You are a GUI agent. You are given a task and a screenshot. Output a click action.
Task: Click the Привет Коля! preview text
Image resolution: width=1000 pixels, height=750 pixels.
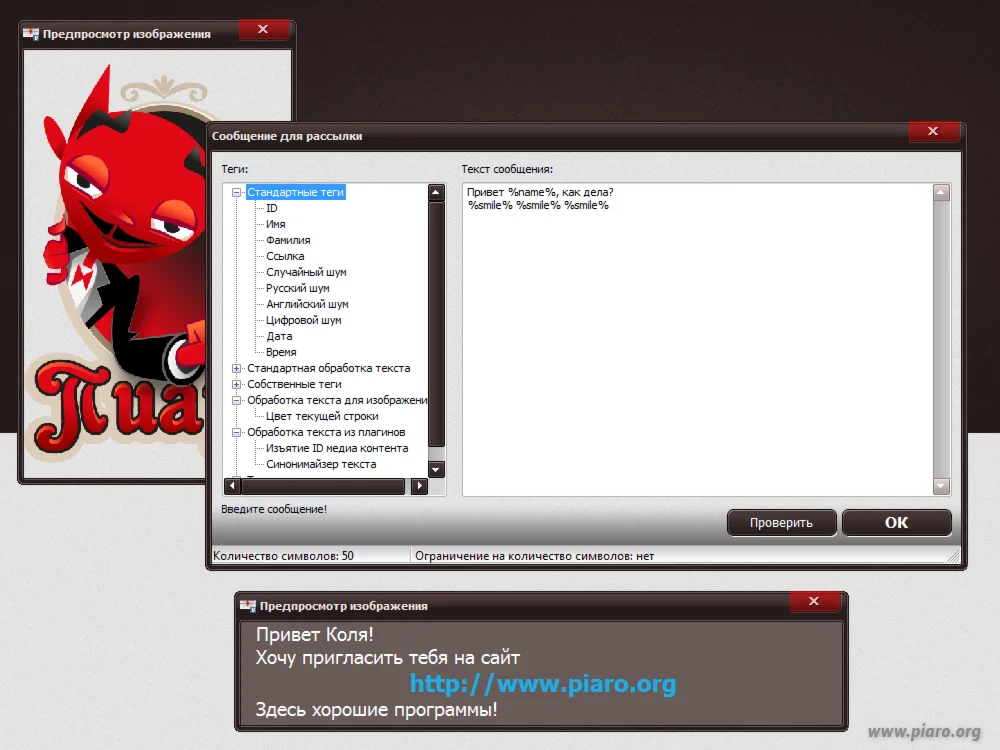pos(314,635)
